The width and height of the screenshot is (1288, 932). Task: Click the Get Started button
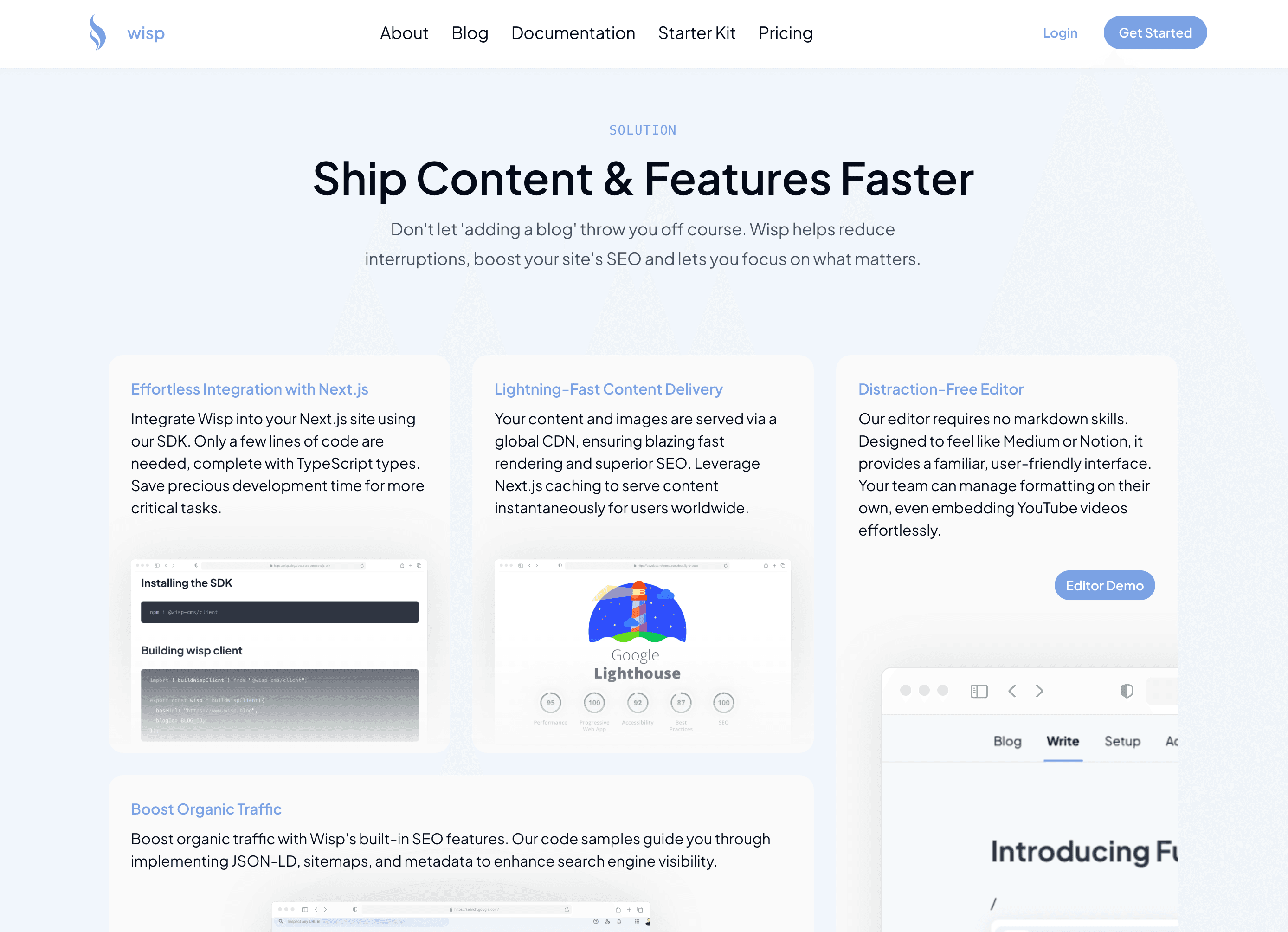click(x=1155, y=32)
